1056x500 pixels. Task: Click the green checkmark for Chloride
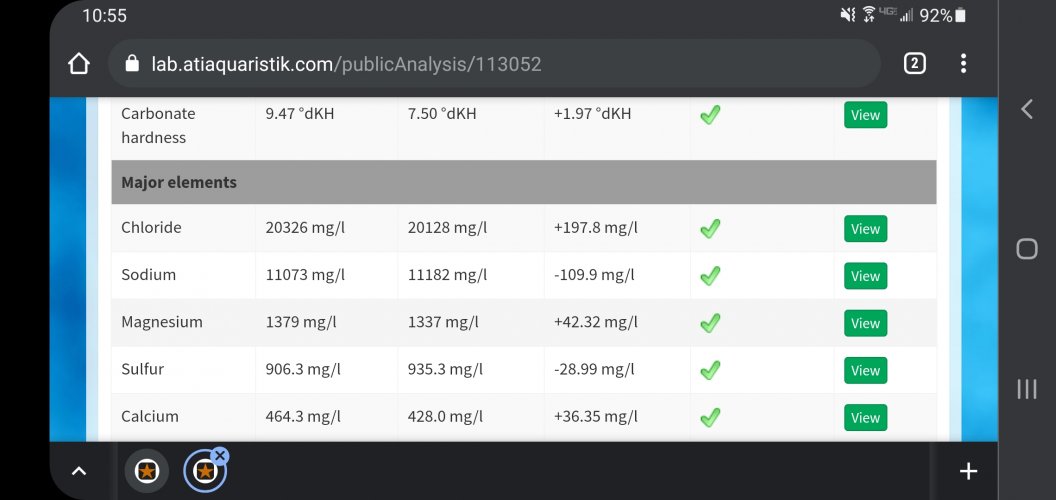[710, 229]
